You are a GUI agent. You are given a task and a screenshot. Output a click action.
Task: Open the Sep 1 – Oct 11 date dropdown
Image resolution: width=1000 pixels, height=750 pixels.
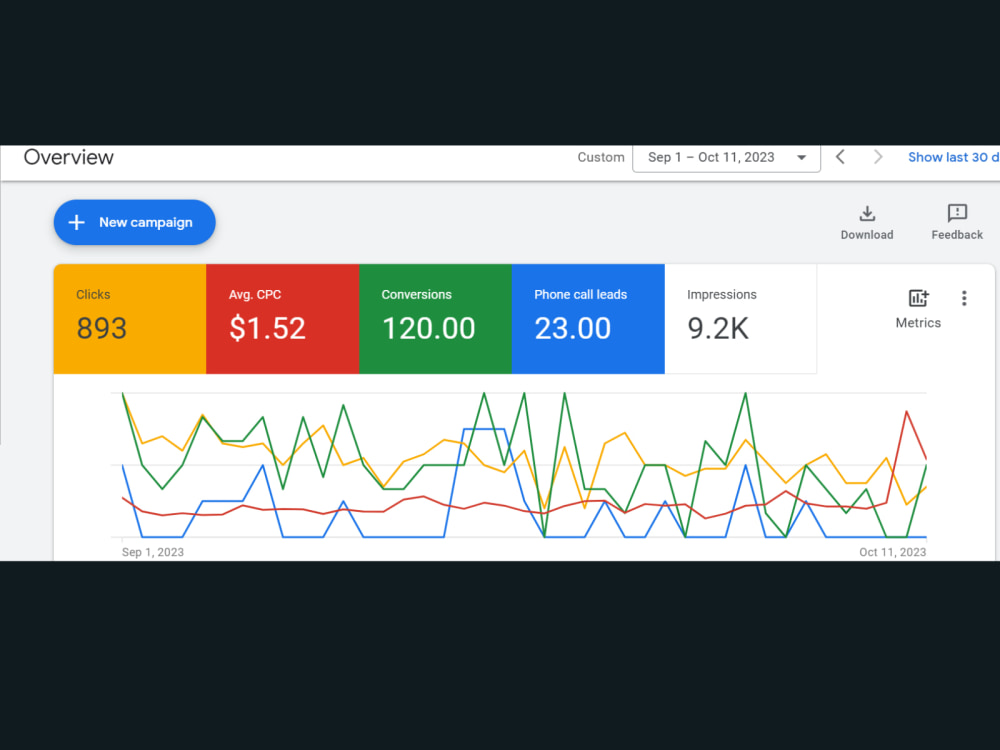(726, 158)
